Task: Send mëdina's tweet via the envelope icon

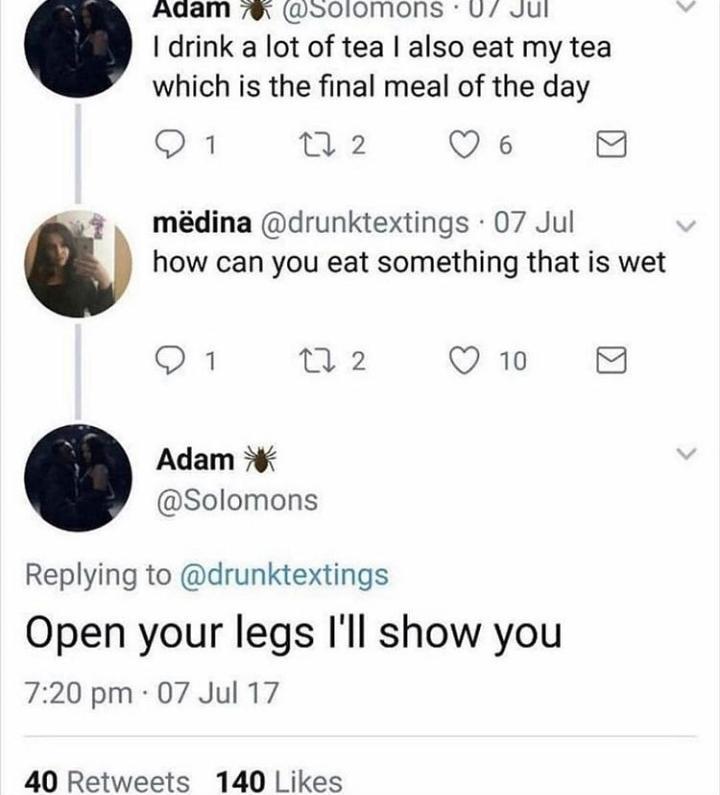Action: click(606, 361)
